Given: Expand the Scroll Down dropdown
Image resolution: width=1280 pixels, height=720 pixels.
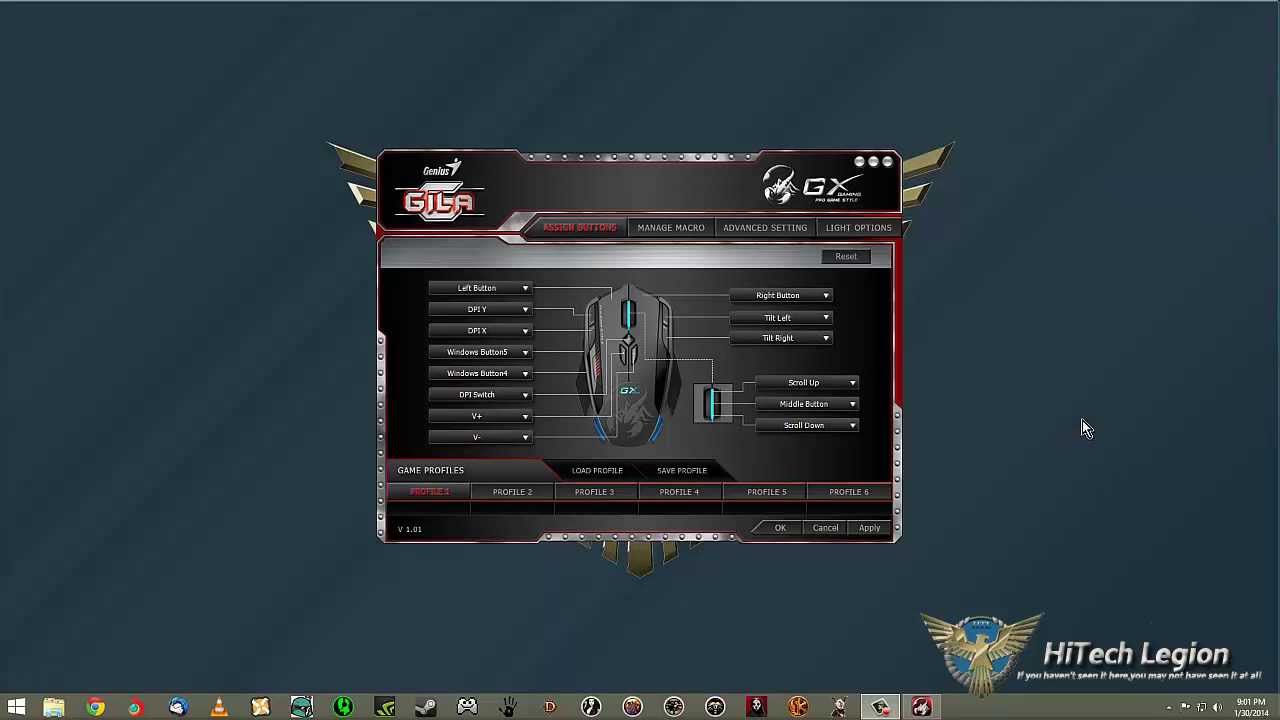Looking at the screenshot, I should pos(807,426).
